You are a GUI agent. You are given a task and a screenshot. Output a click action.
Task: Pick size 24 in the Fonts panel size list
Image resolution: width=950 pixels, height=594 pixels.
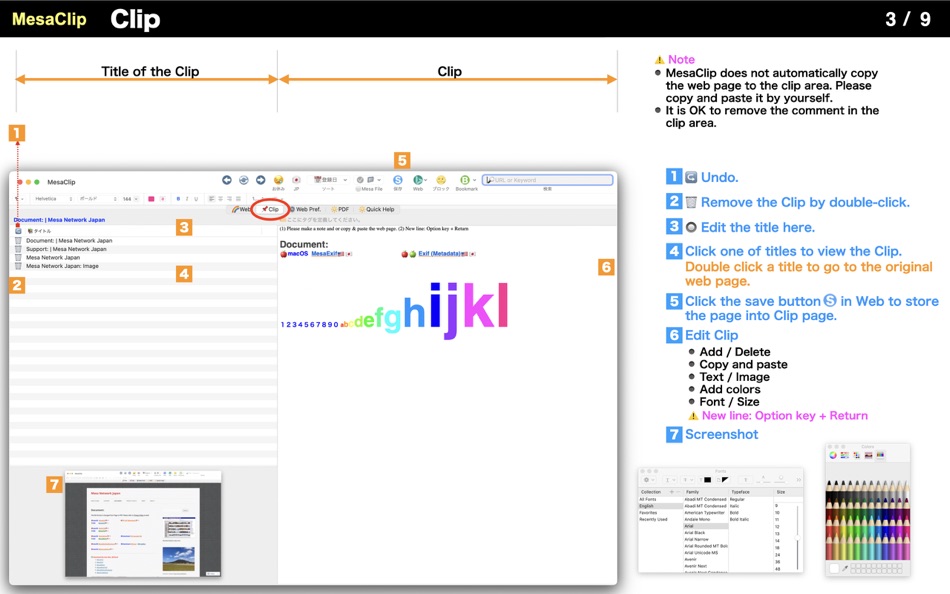(777, 555)
